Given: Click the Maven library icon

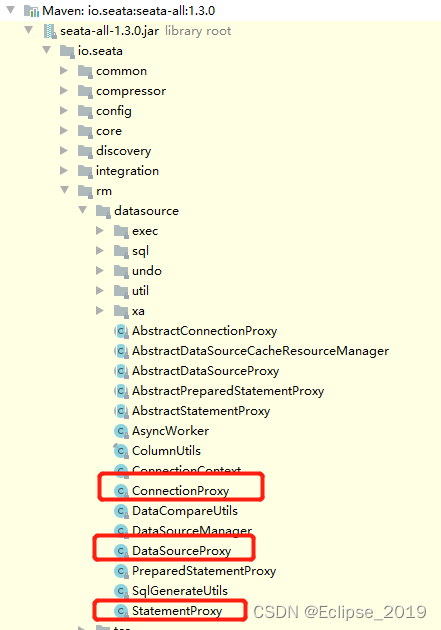Looking at the screenshot, I should pos(31,11).
